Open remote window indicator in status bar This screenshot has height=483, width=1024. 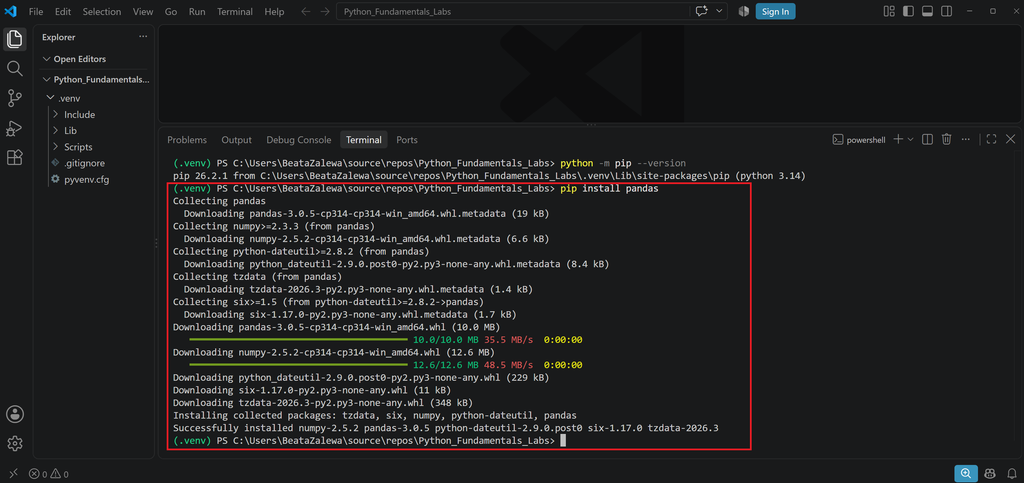click(14, 474)
